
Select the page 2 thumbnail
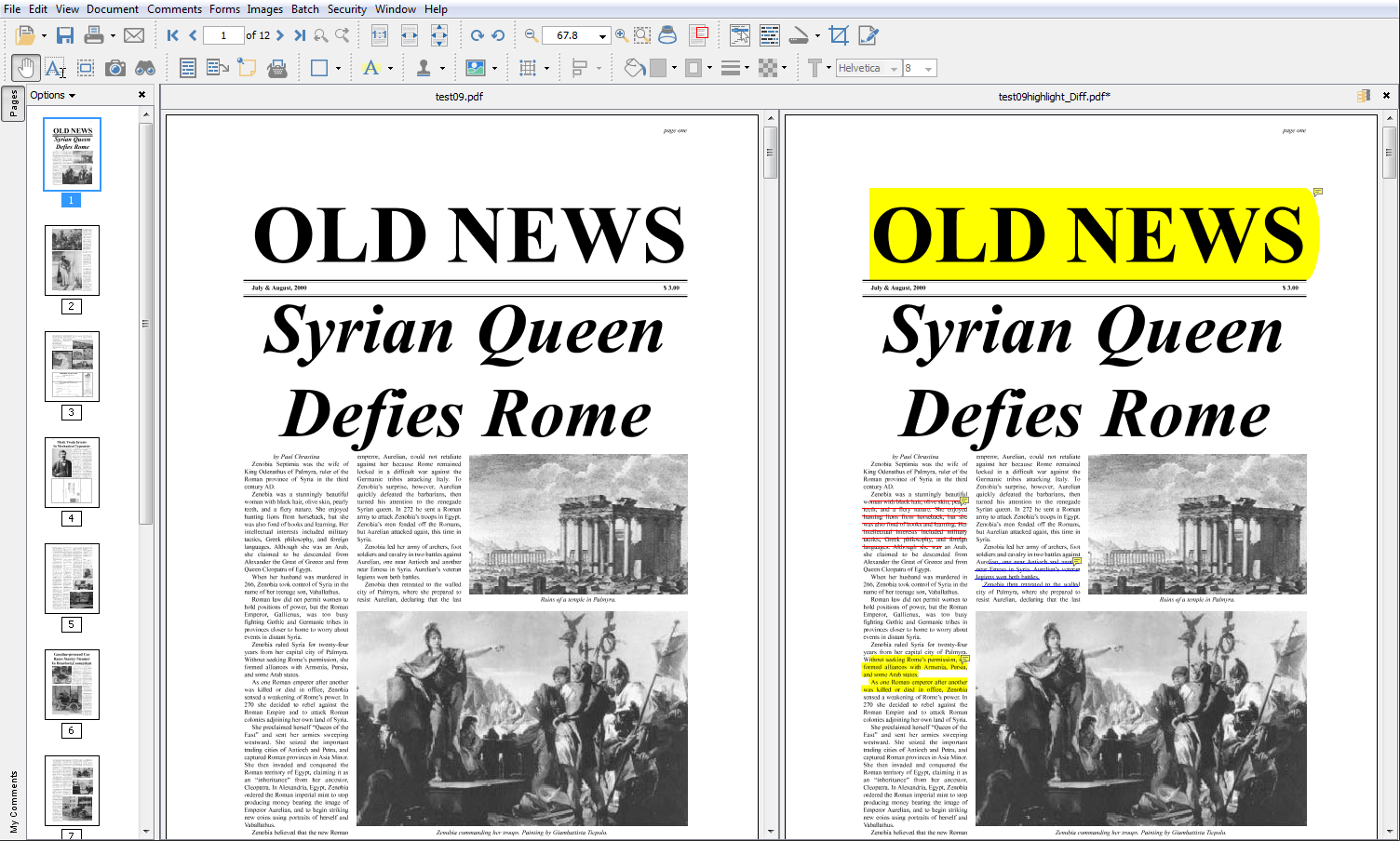72,260
